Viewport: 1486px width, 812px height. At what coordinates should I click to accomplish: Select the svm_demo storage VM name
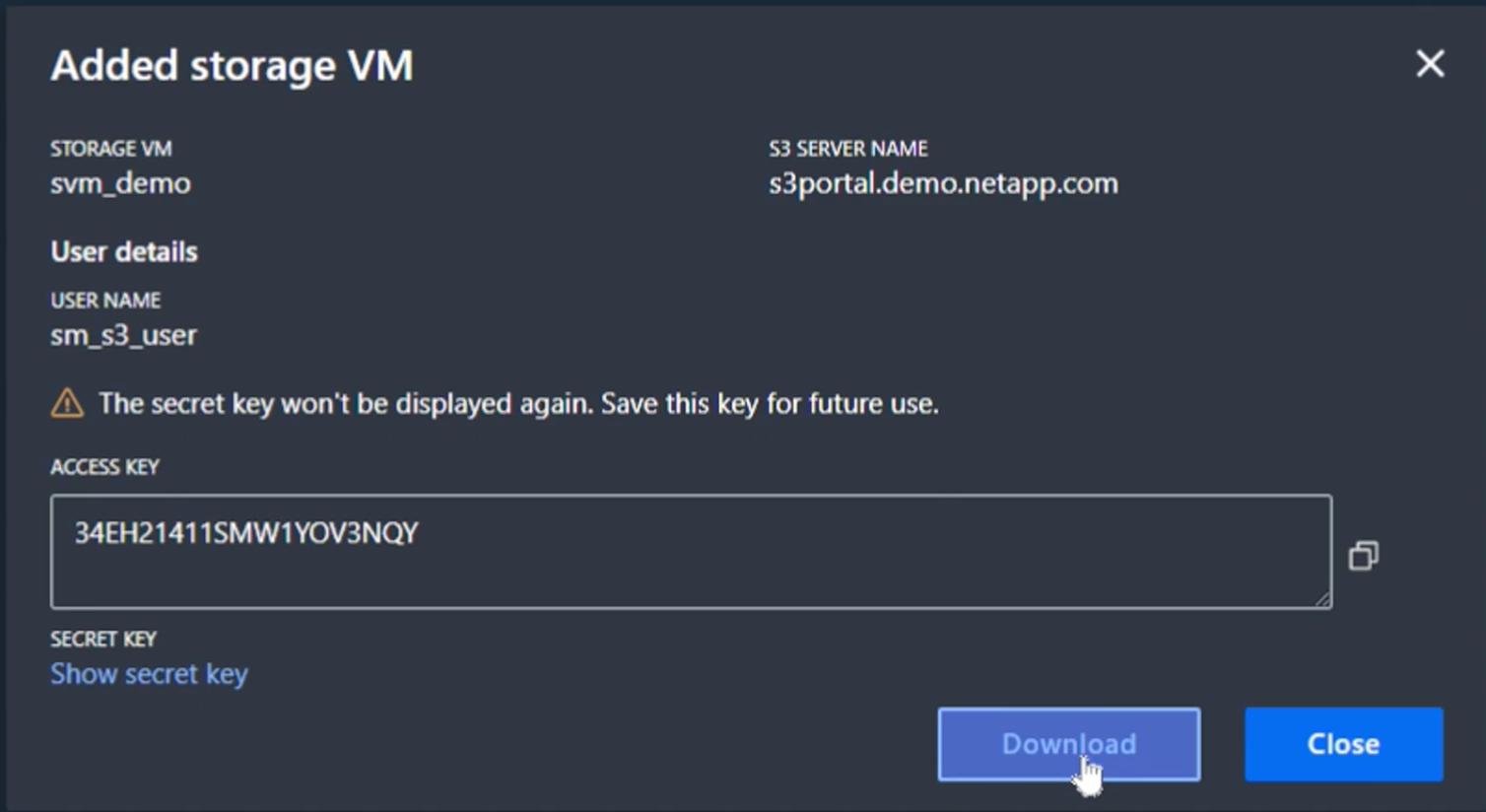tap(120, 183)
